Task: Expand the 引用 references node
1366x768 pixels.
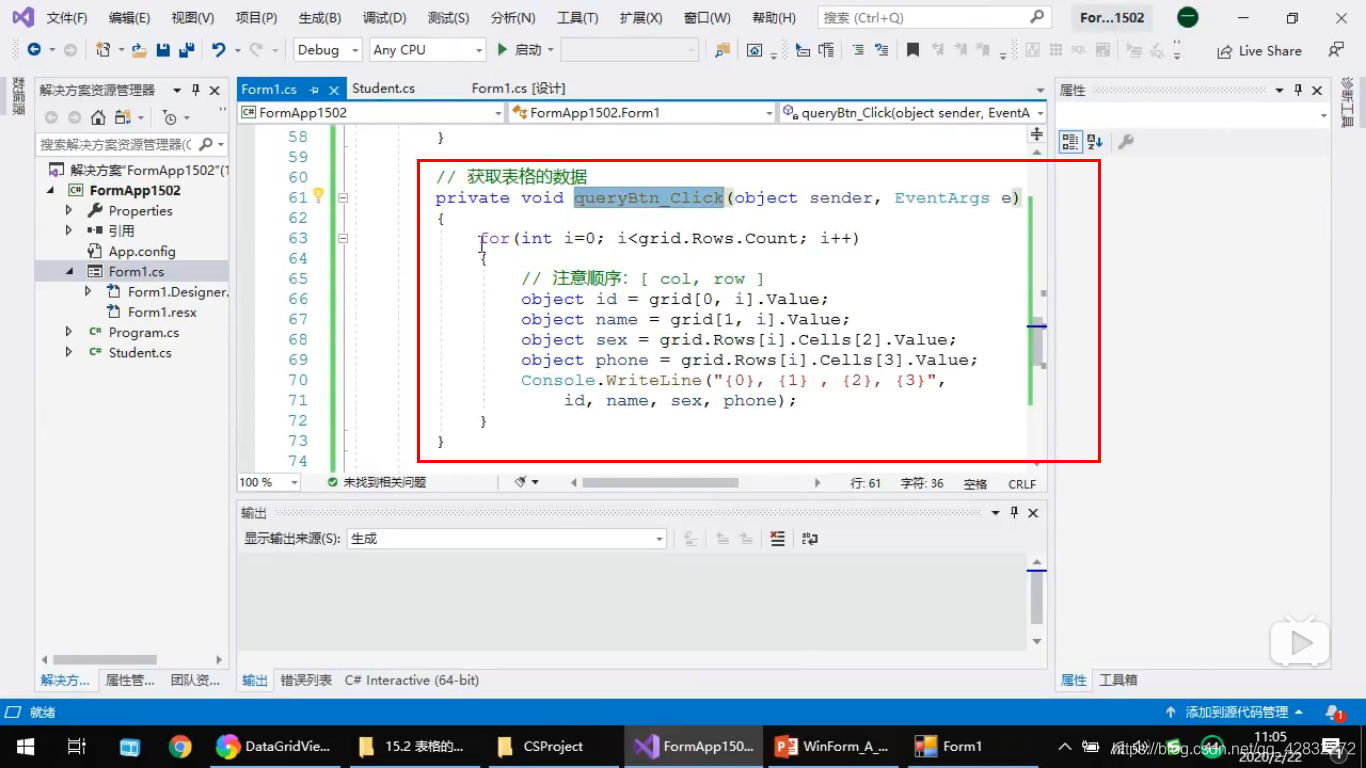Action: [69, 230]
